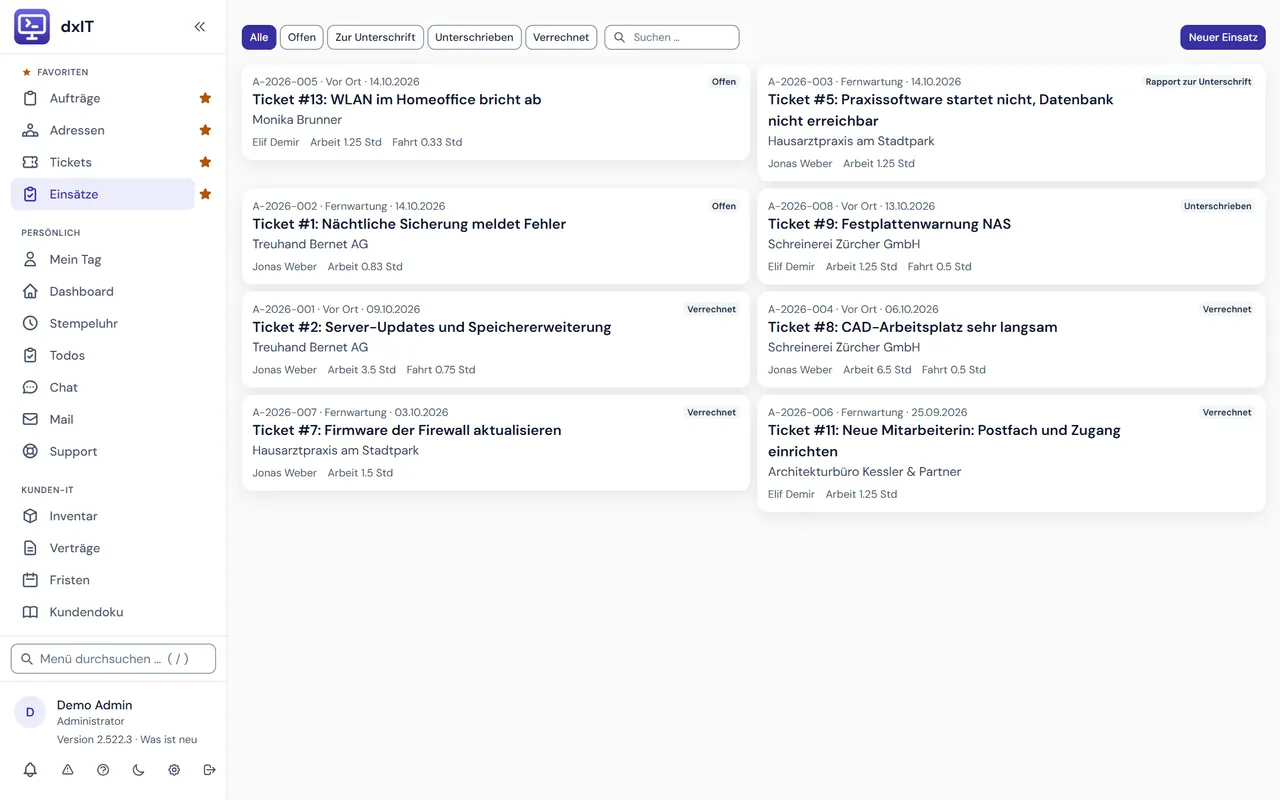The width and height of the screenshot is (1280, 800).
Task: Click the Mein Tag person icon
Action: 30,259
